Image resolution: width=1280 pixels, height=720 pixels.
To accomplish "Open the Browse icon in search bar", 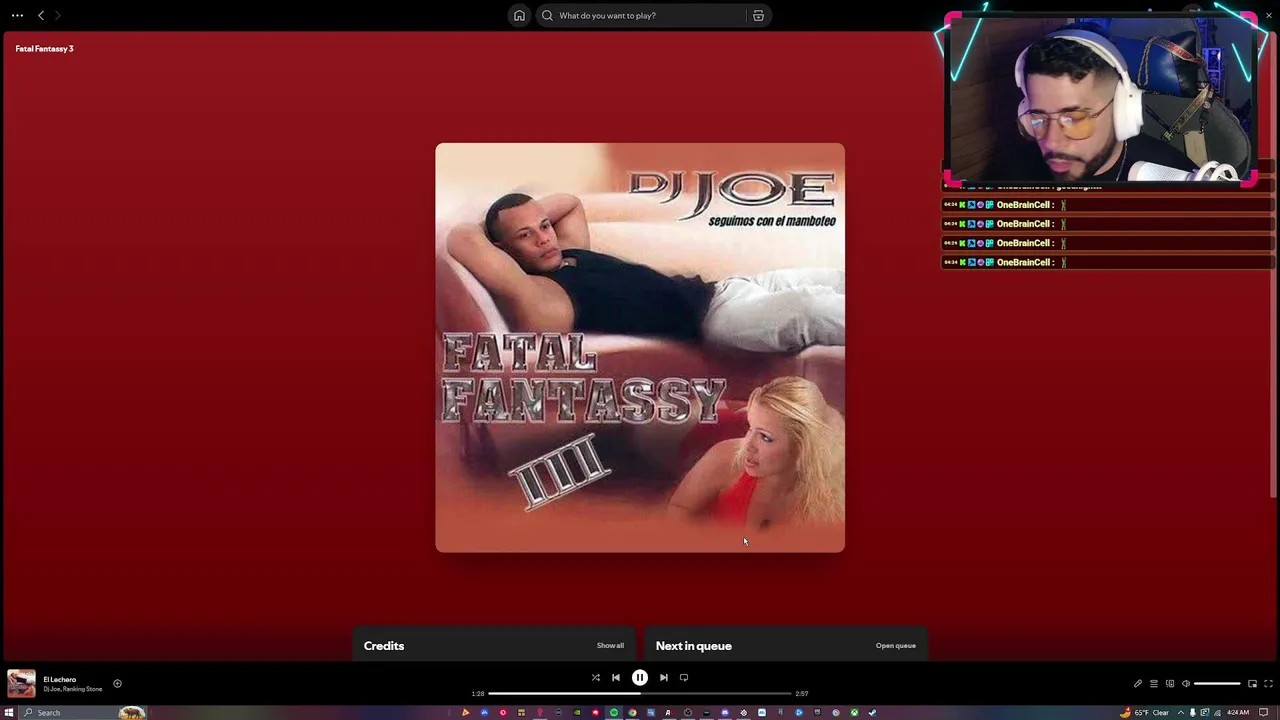I will point(758,15).
